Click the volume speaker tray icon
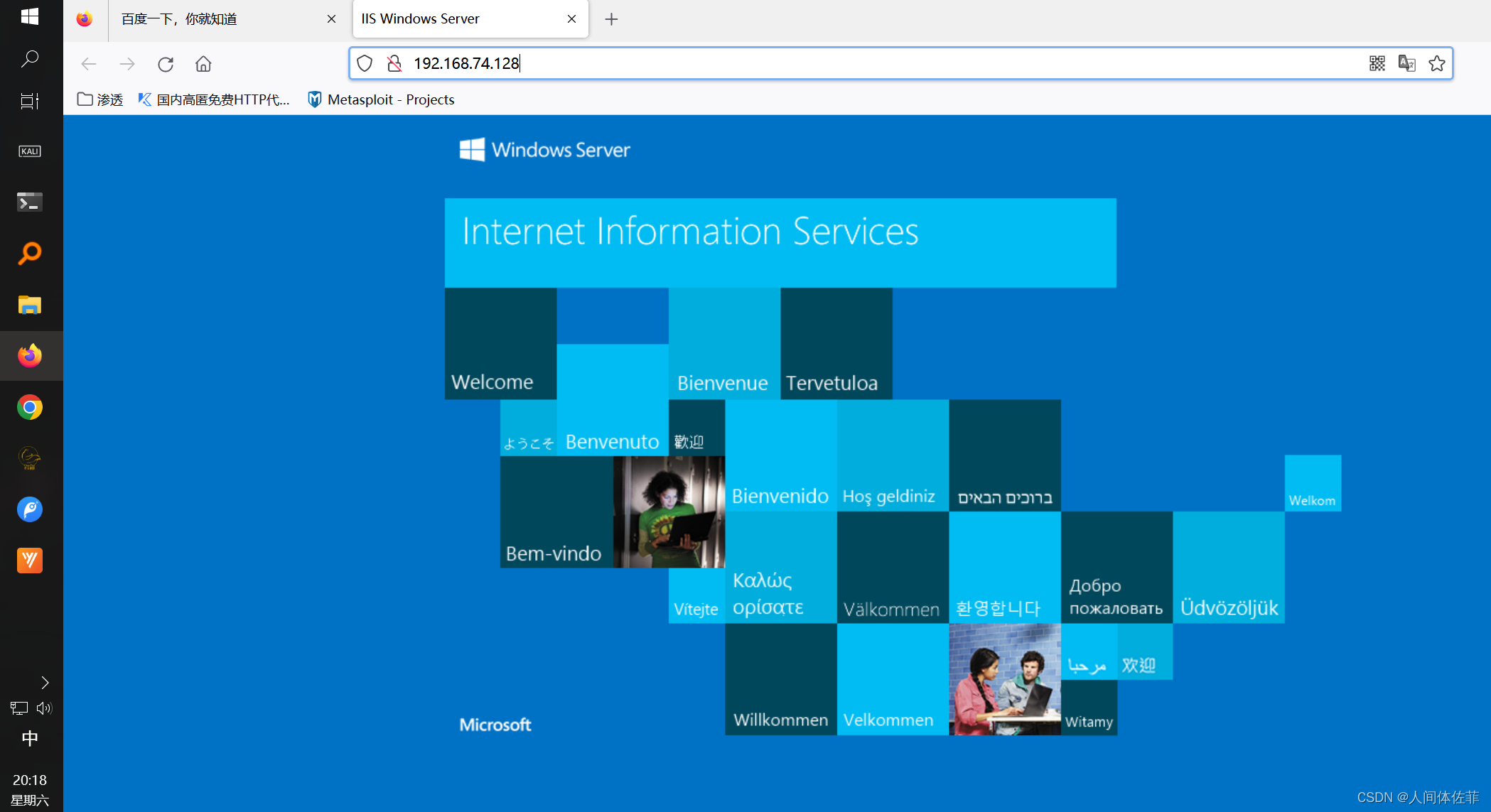1491x812 pixels. click(44, 708)
